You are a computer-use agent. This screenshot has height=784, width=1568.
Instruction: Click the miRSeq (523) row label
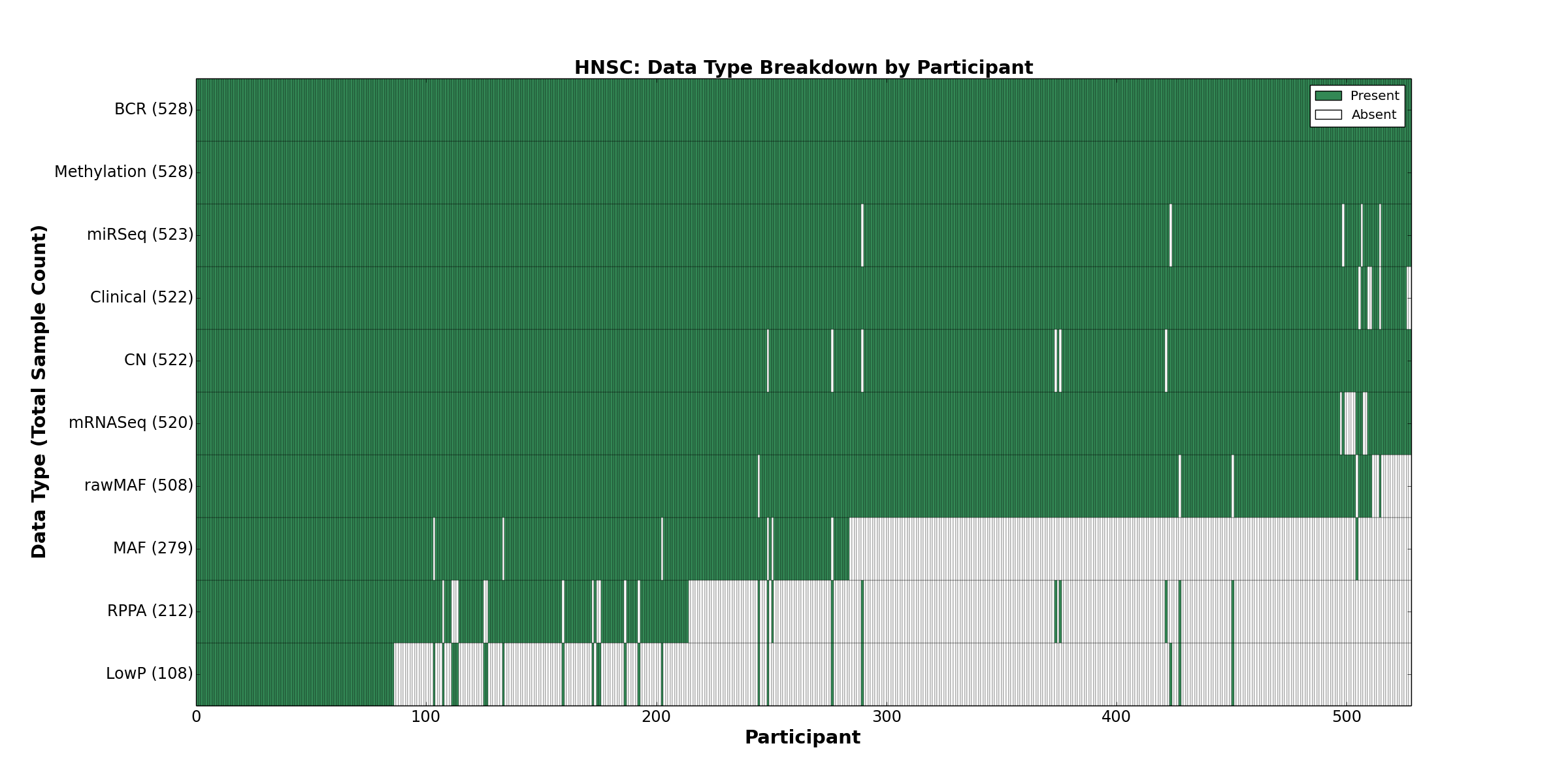point(140,235)
